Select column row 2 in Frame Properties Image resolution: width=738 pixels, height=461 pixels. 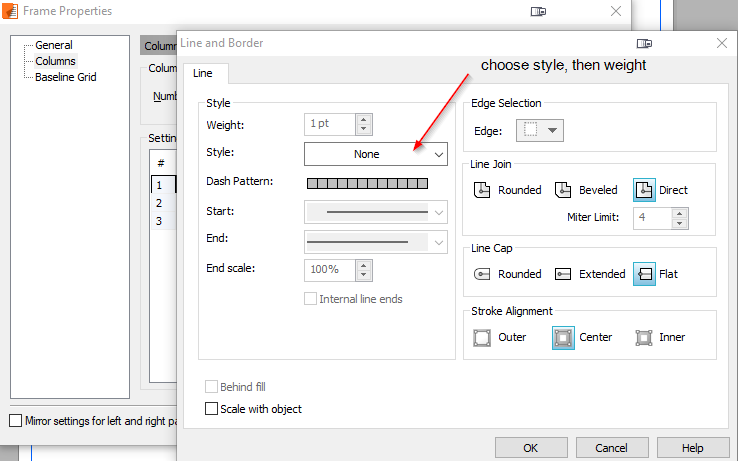(x=163, y=203)
